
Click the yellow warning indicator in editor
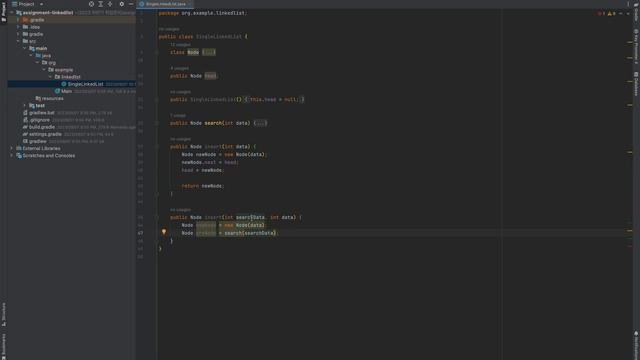pos(611,13)
